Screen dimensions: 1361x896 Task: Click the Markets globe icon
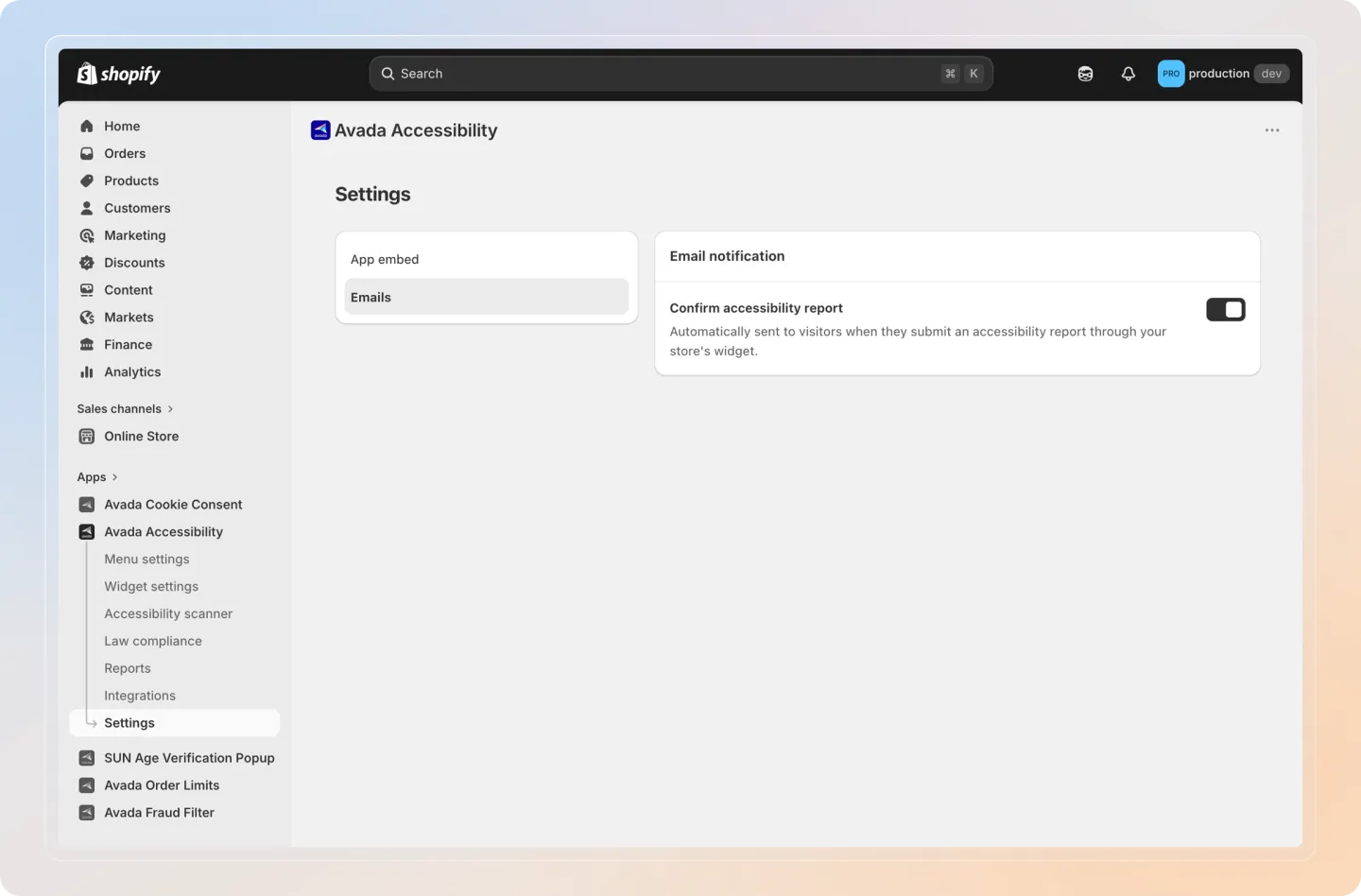point(87,318)
